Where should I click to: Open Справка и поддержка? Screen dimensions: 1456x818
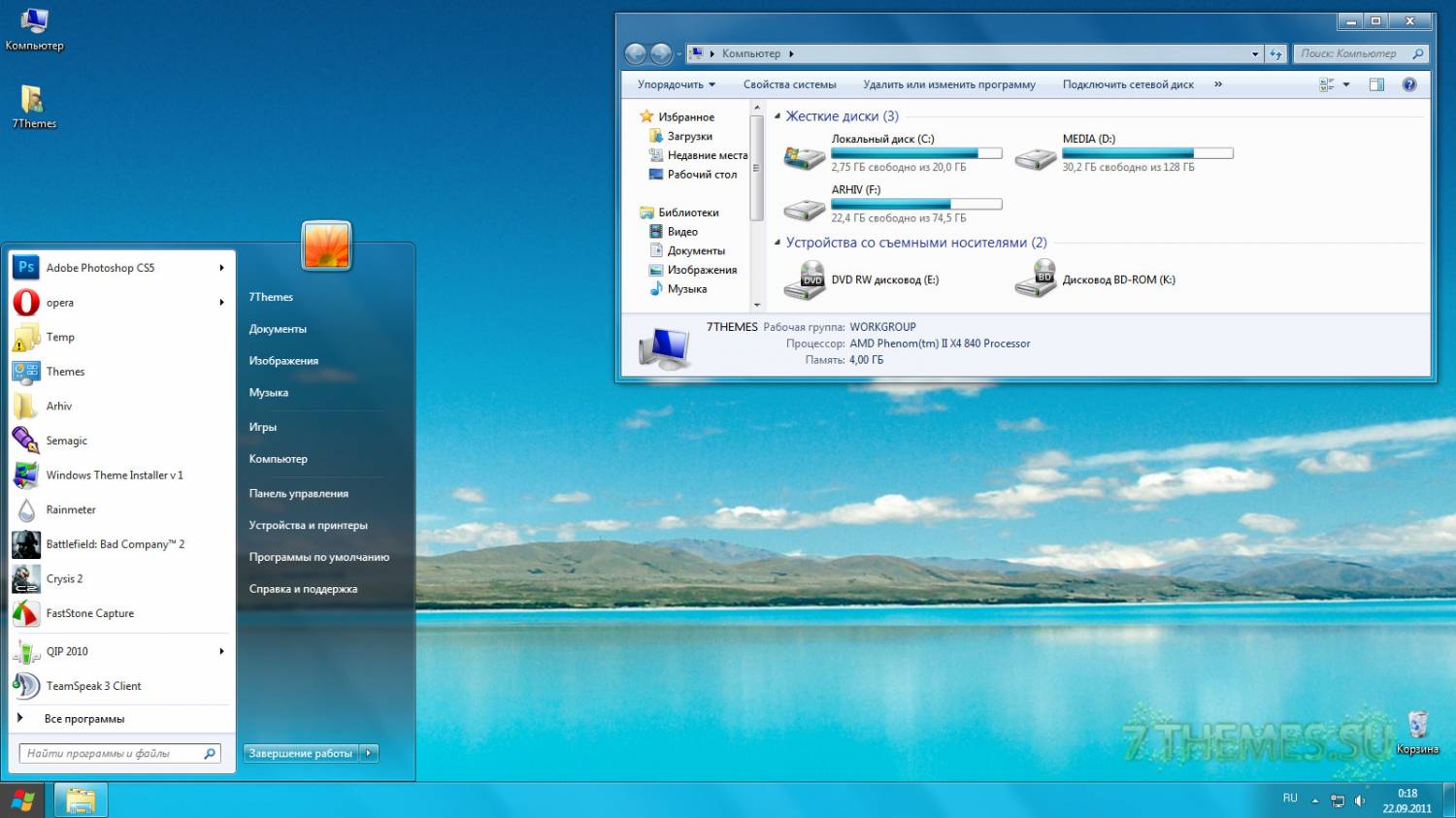(304, 589)
